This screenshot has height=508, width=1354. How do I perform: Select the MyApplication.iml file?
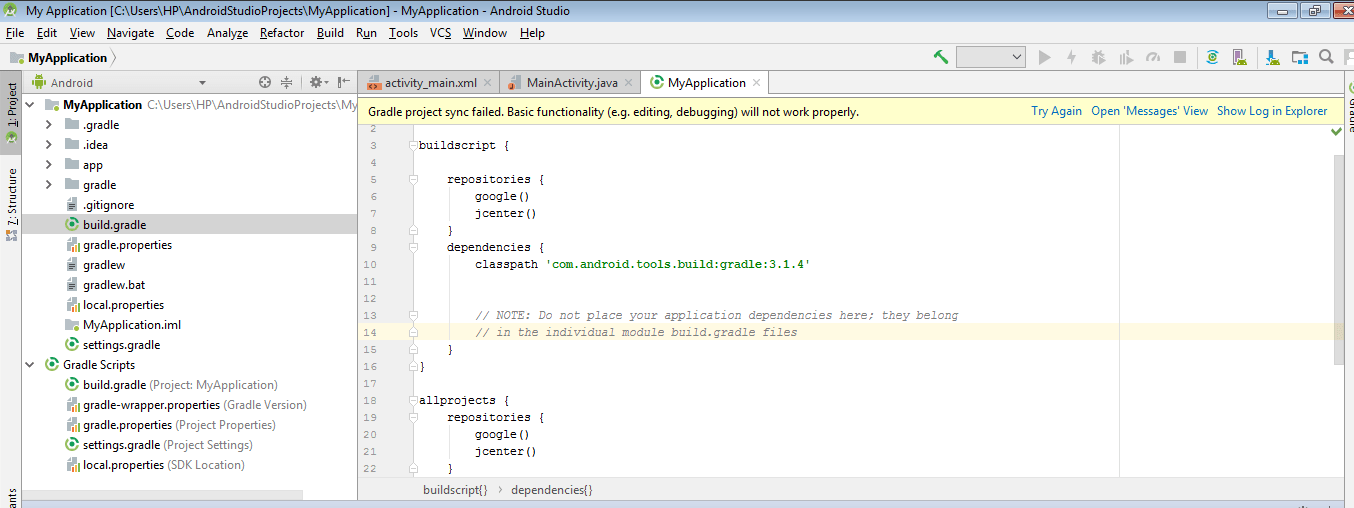pyautogui.click(x=132, y=325)
